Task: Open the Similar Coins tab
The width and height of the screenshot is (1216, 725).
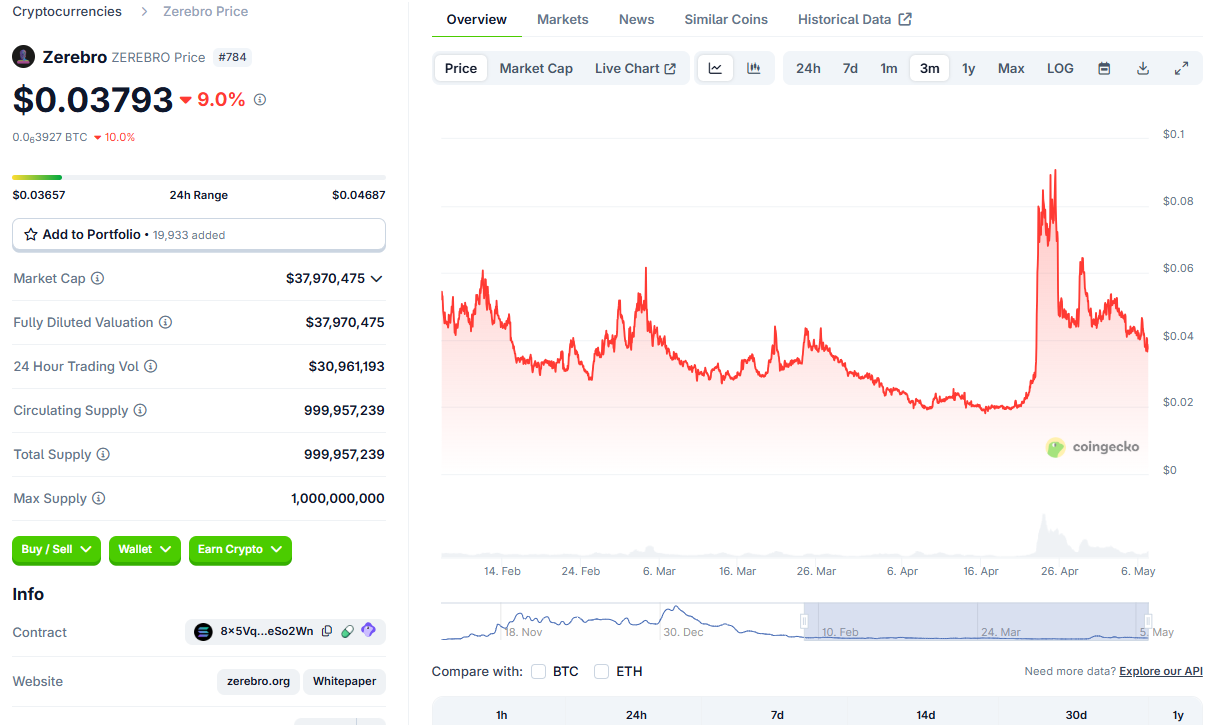Action: click(726, 19)
